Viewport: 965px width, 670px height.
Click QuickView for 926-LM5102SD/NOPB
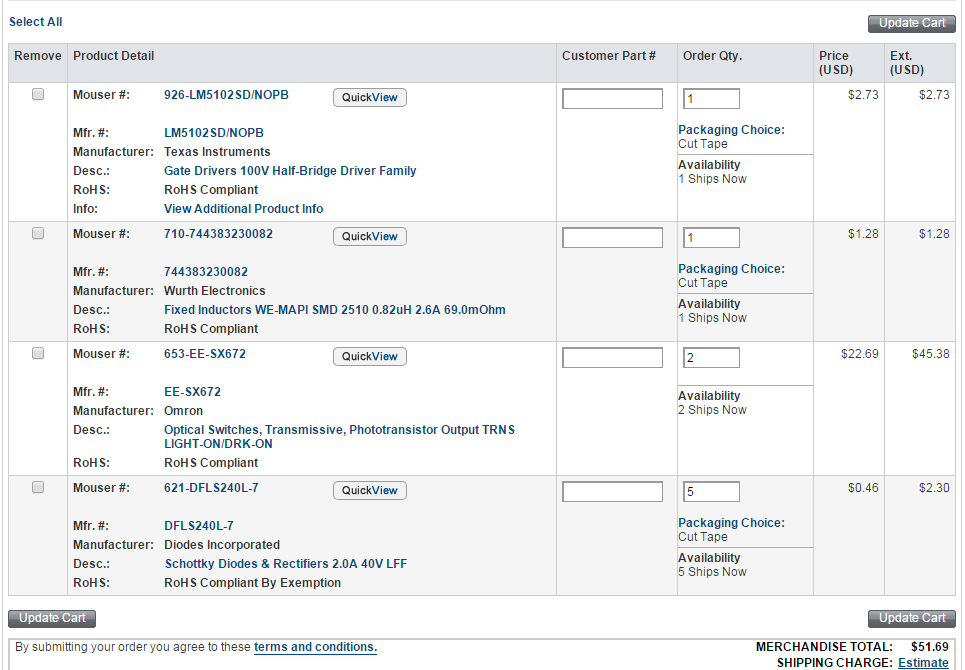tap(370, 97)
